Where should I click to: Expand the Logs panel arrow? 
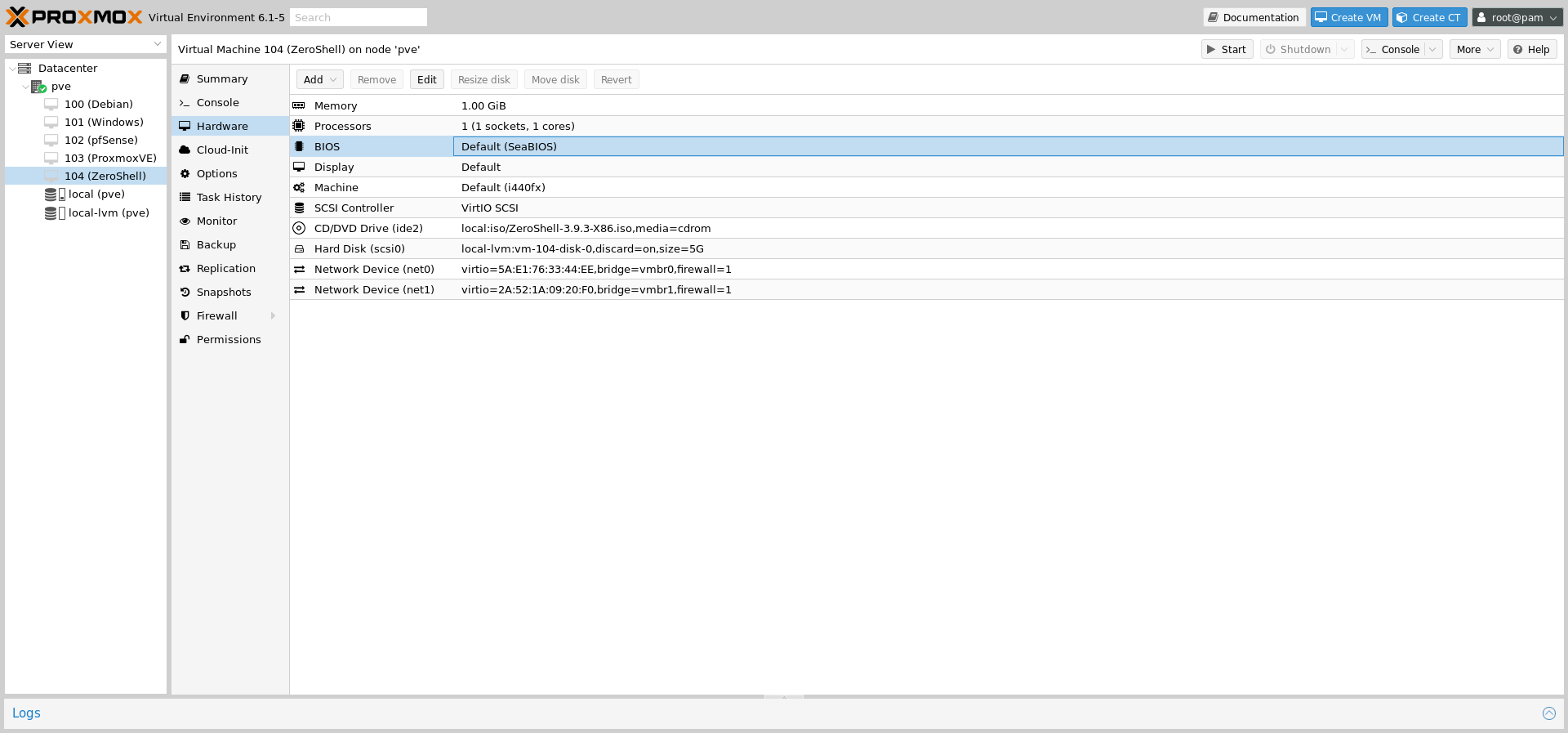(1548, 713)
